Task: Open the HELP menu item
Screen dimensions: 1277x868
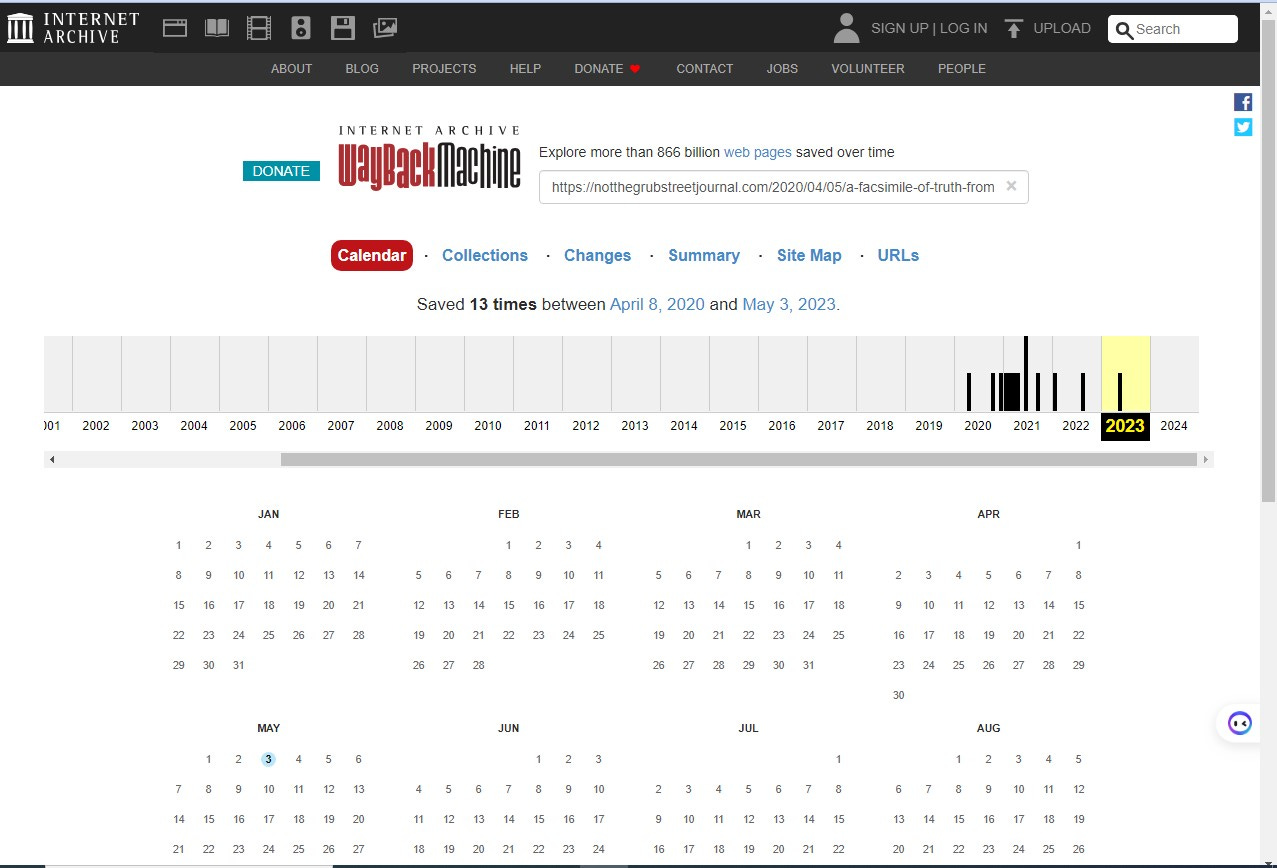Action: click(525, 69)
